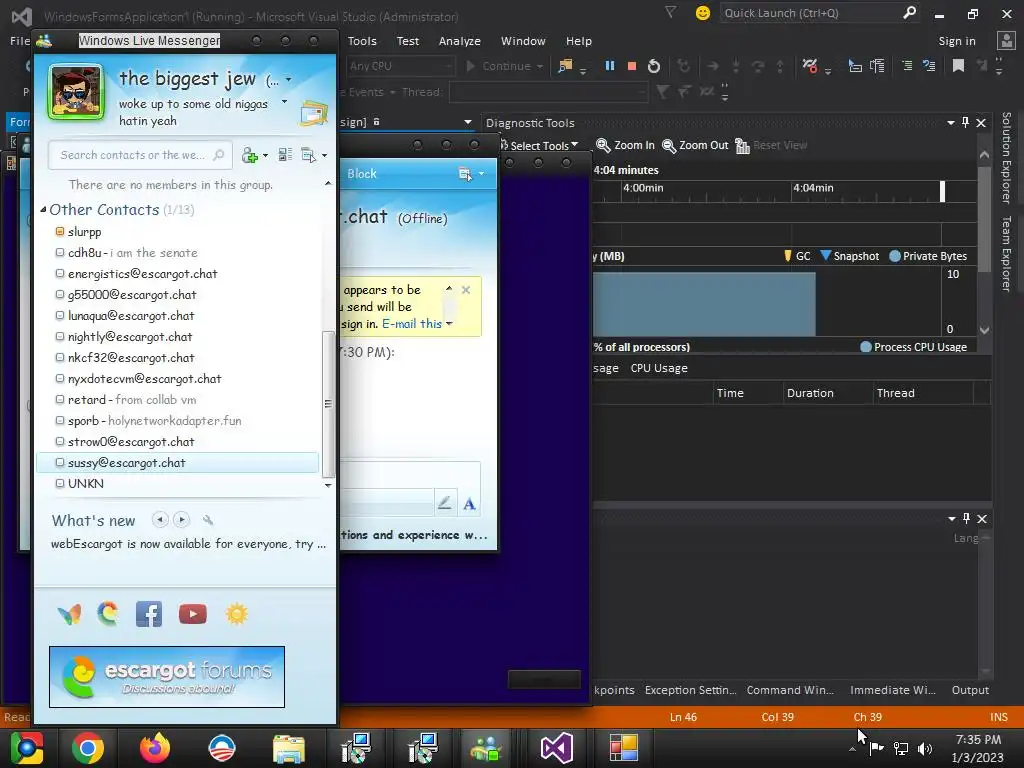1024x768 pixels.
Task: Open the Solution Explorer side tab
Action: pos(1006,157)
